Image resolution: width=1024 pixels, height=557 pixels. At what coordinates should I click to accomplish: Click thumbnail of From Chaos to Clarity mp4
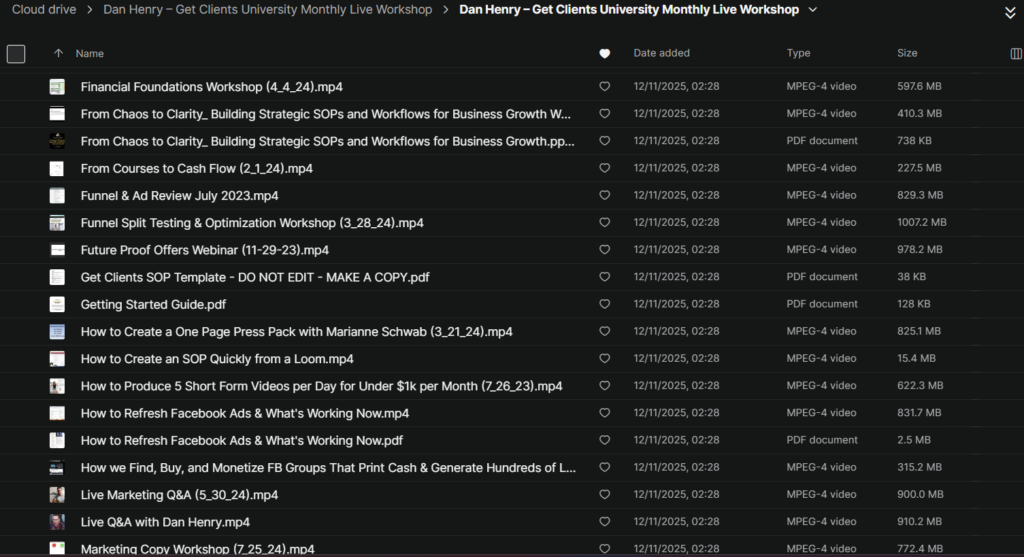(x=57, y=114)
